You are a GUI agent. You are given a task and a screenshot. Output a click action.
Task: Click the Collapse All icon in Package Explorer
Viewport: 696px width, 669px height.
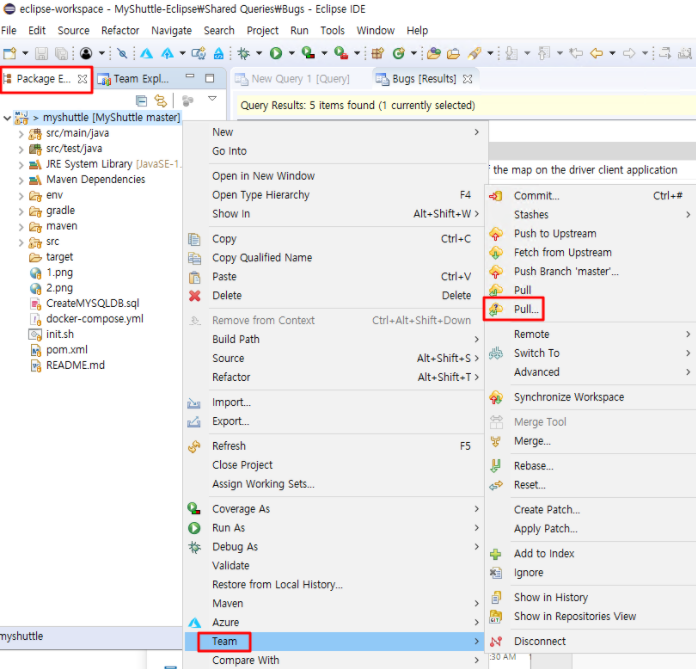coord(142,101)
